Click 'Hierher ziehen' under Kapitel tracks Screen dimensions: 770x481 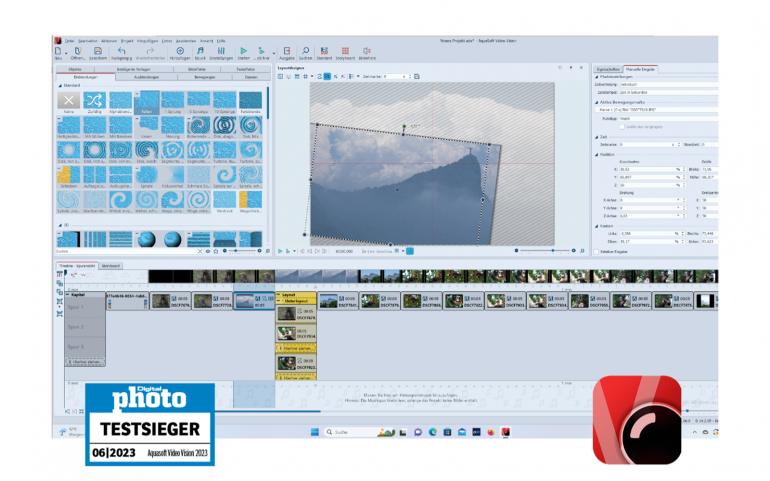click(85, 362)
